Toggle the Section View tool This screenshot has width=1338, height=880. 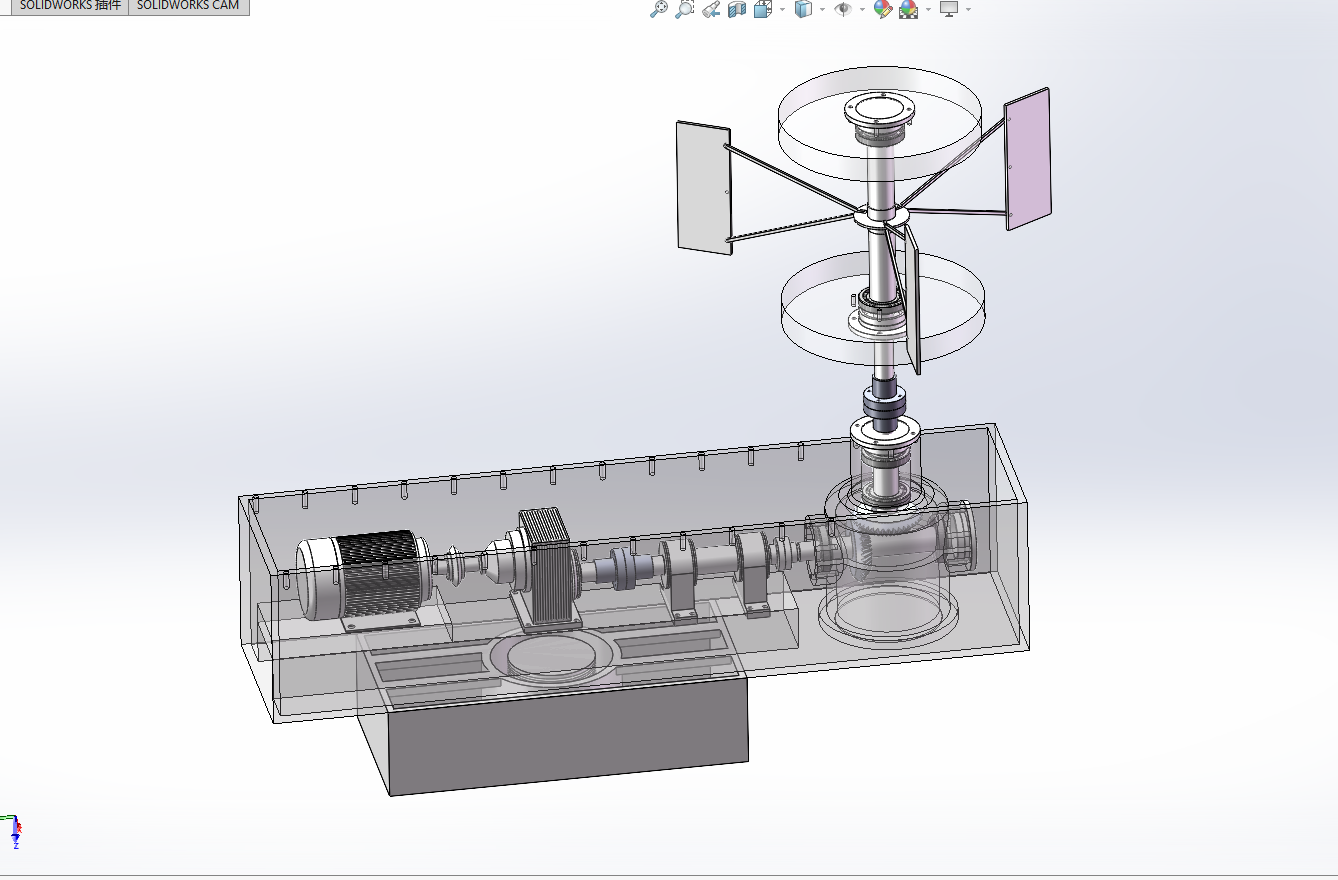click(737, 9)
